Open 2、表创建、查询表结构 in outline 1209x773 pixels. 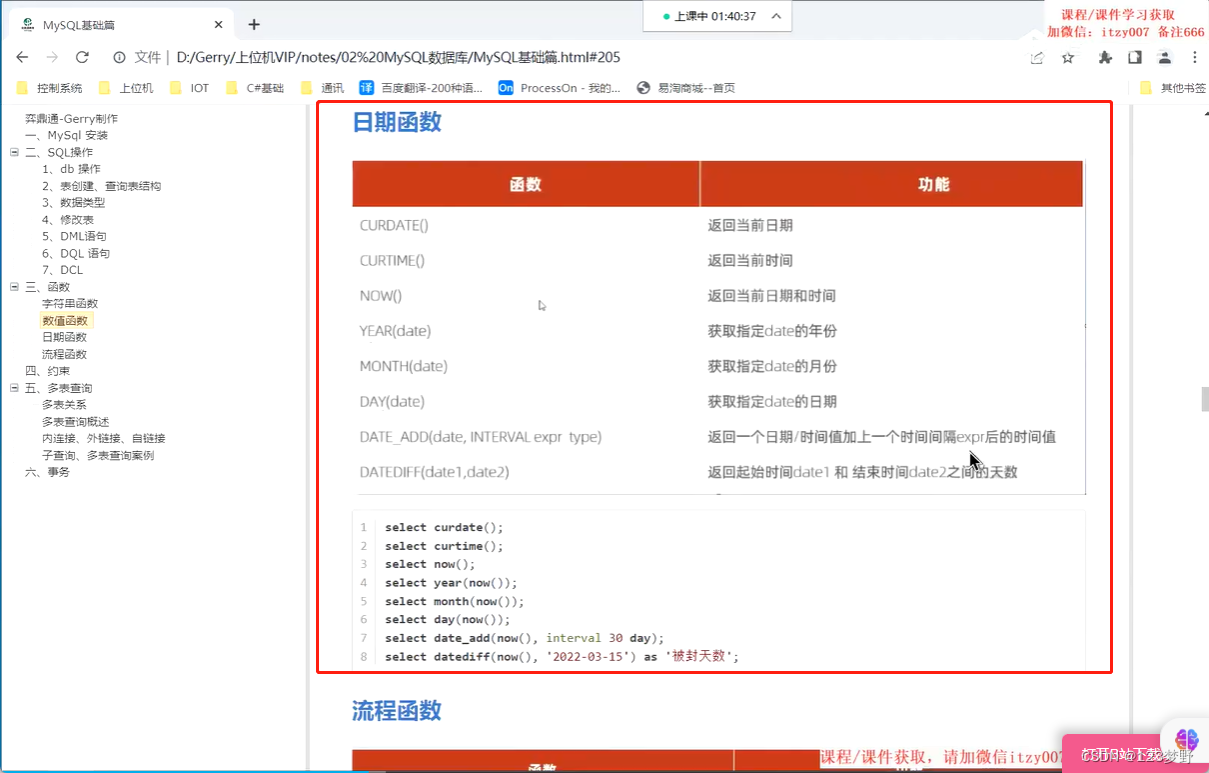point(101,186)
